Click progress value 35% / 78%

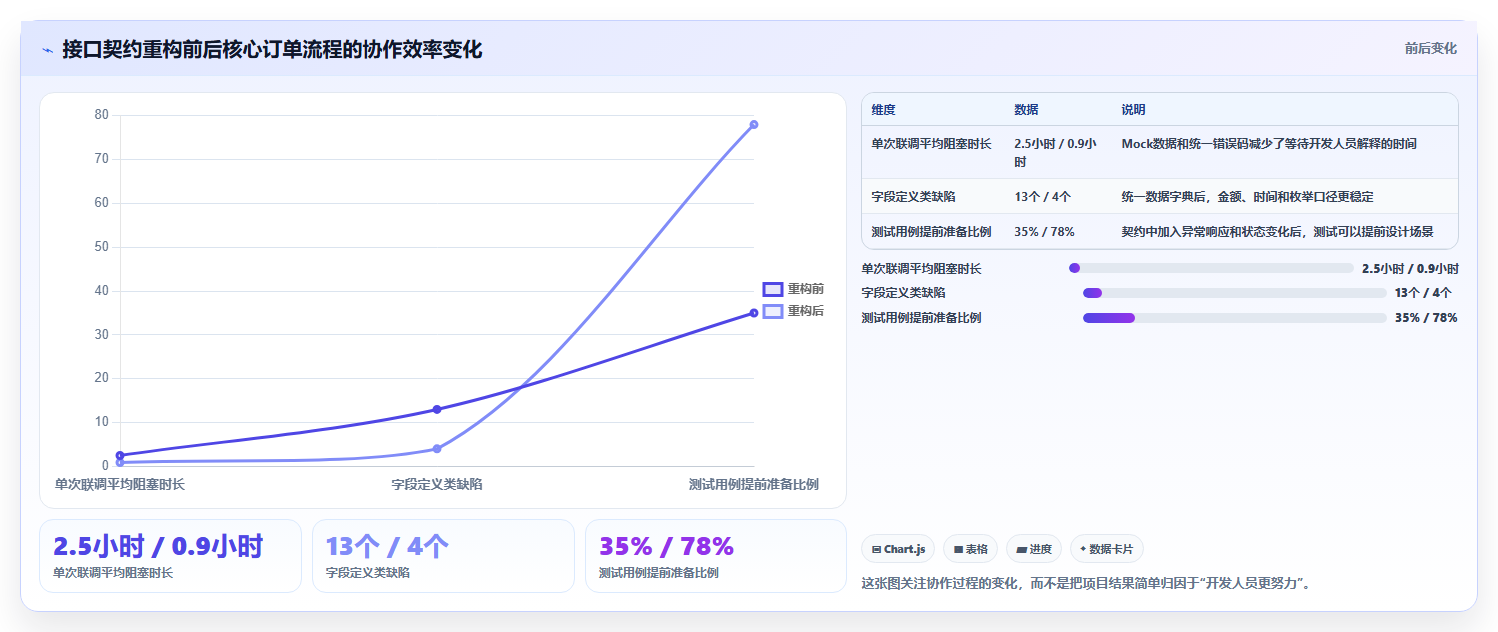(1426, 318)
